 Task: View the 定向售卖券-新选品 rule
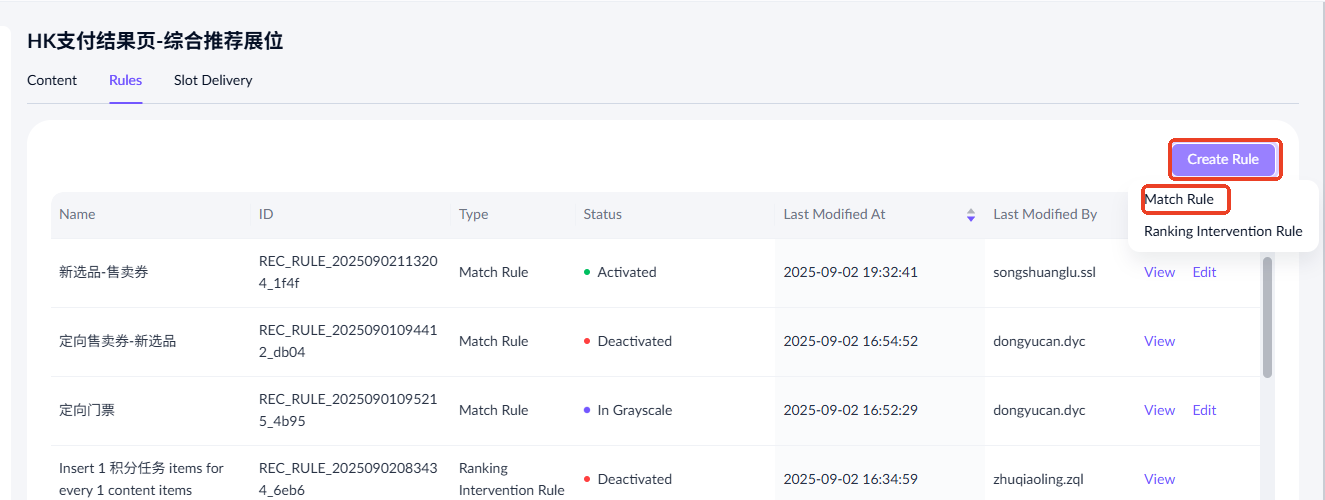(x=1159, y=341)
